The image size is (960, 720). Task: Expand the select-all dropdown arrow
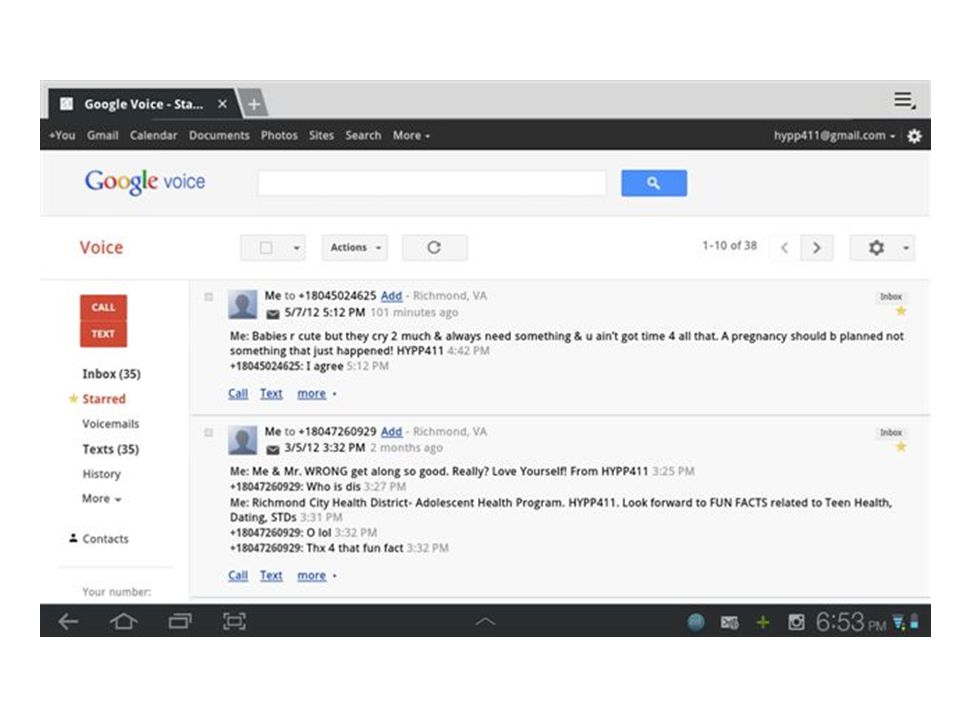[x=296, y=248]
